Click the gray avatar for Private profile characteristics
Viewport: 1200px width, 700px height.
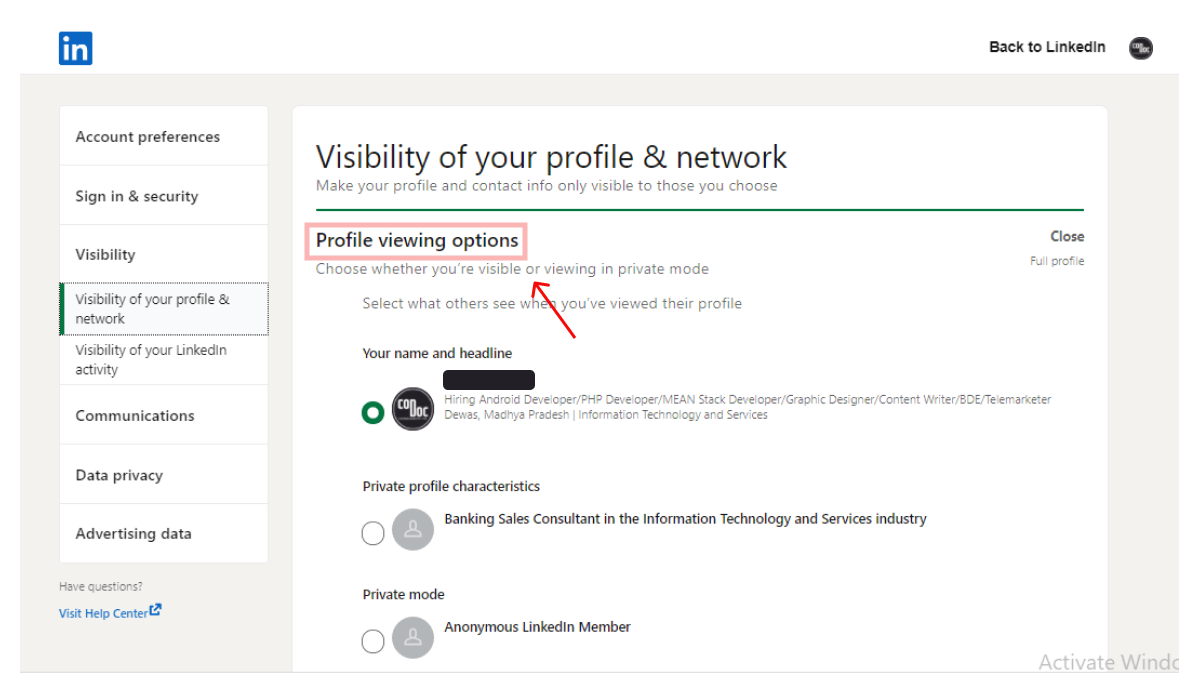point(413,529)
